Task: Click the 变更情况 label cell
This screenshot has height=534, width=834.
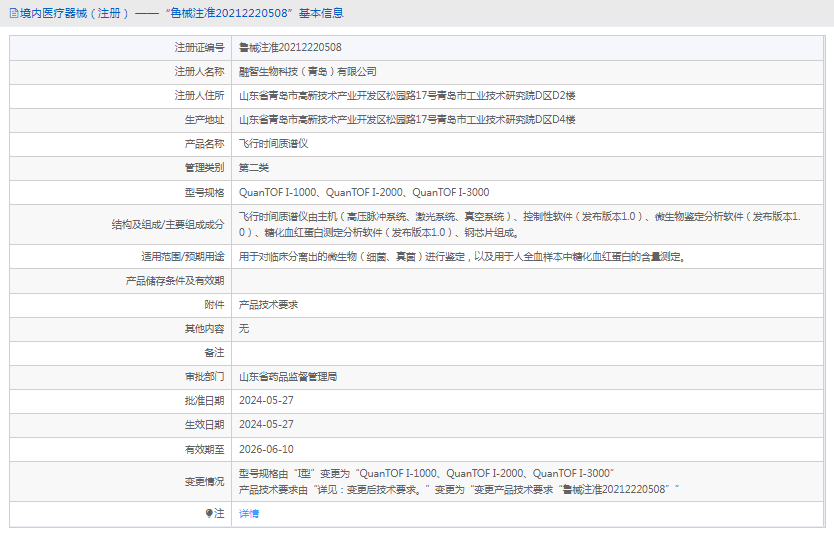Action: tap(121, 481)
